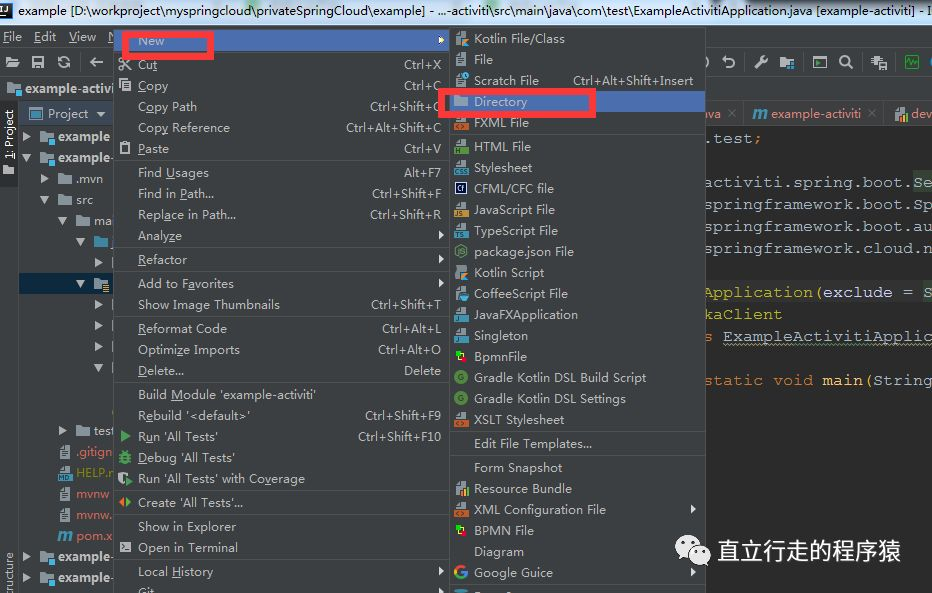Click the Synchronize refresh icon
Screen dimensions: 932x593
click(x=63, y=61)
